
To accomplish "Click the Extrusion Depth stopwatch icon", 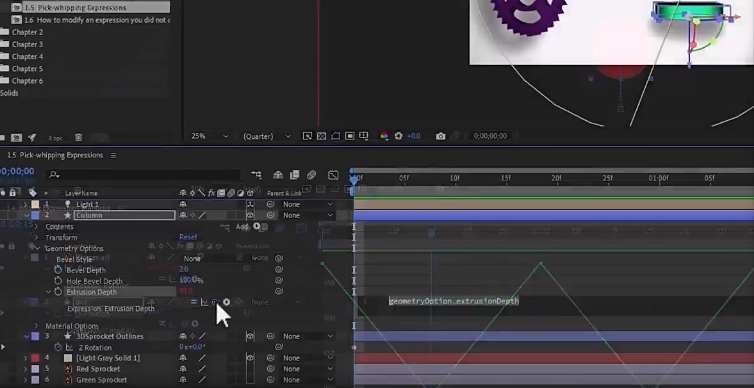I will coord(58,292).
